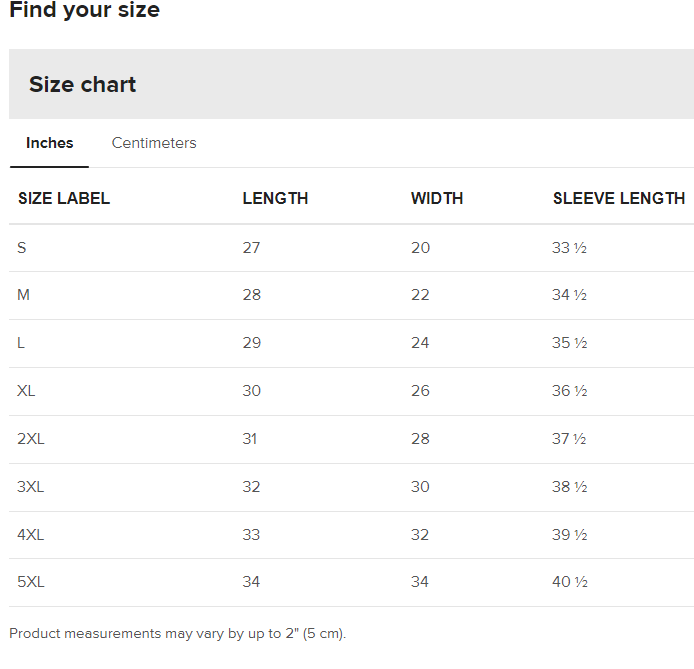Select the 5XL size label cell
This screenshot has width=694, height=669.
[31, 583]
